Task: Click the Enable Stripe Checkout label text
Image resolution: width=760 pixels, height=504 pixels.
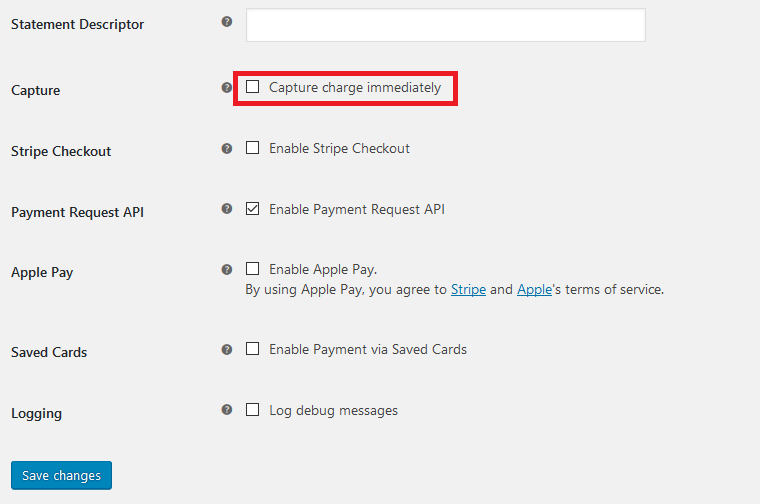Action: (x=339, y=148)
